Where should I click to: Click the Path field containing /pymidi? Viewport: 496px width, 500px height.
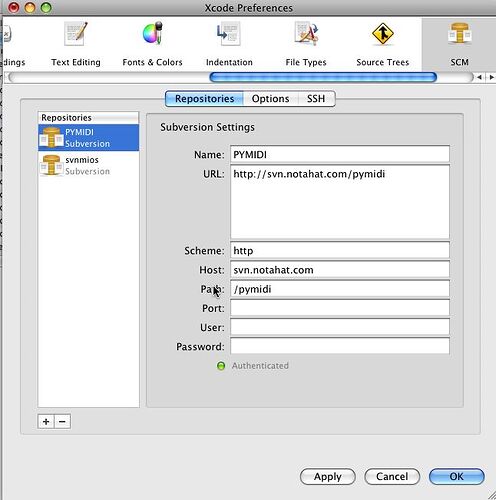[340, 289]
